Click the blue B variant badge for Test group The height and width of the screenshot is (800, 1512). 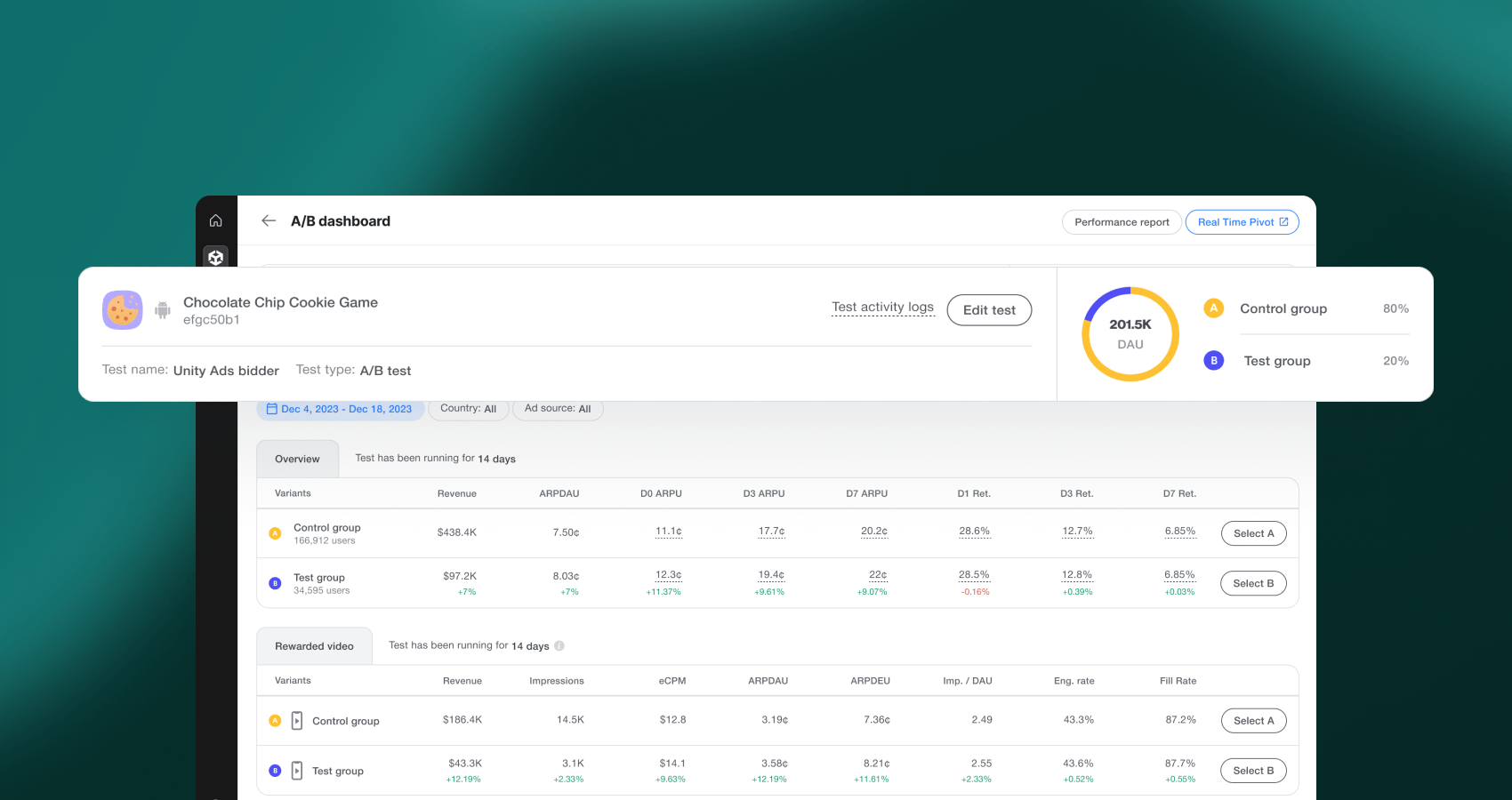pos(275,582)
